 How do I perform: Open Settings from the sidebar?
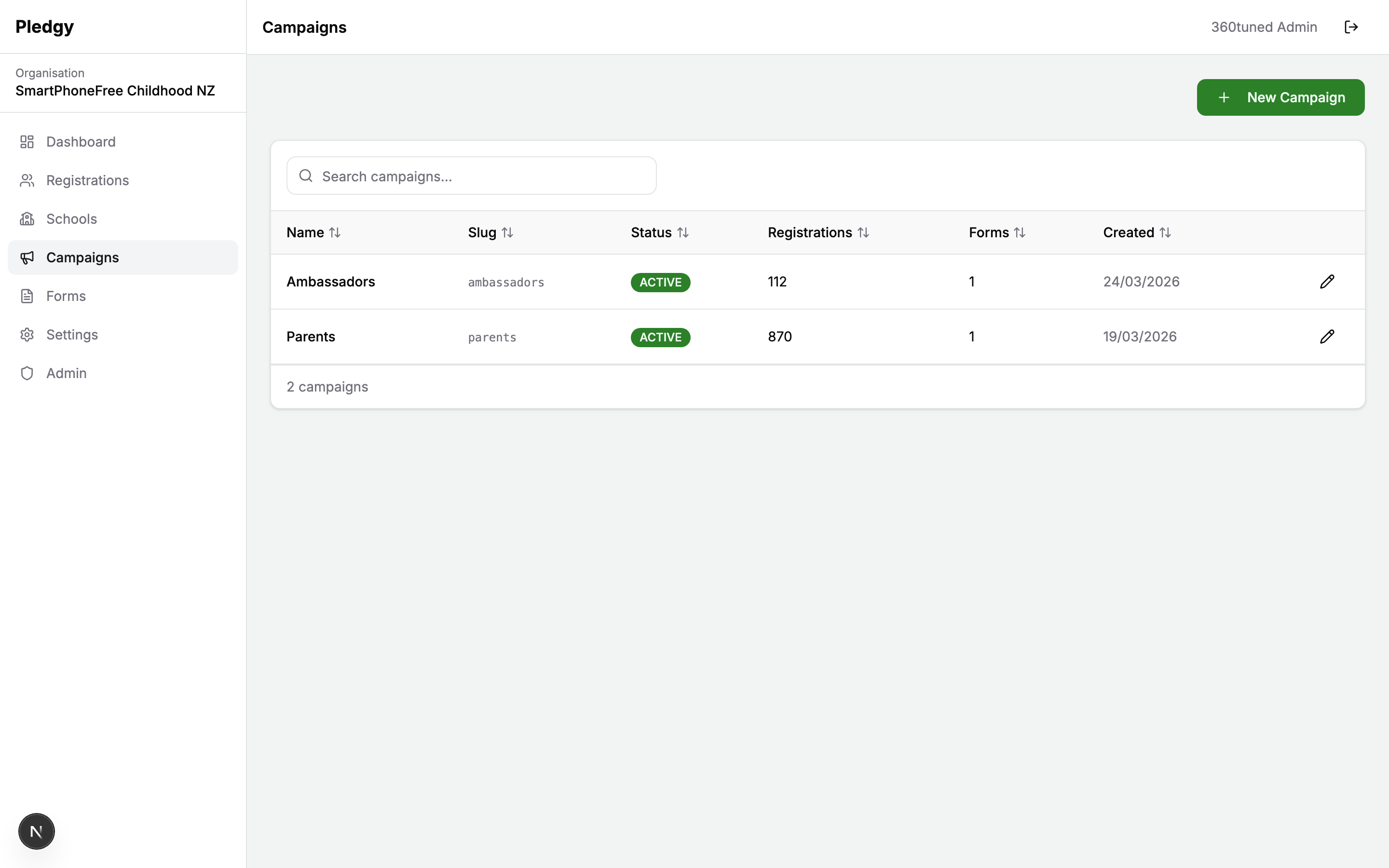pos(123,334)
